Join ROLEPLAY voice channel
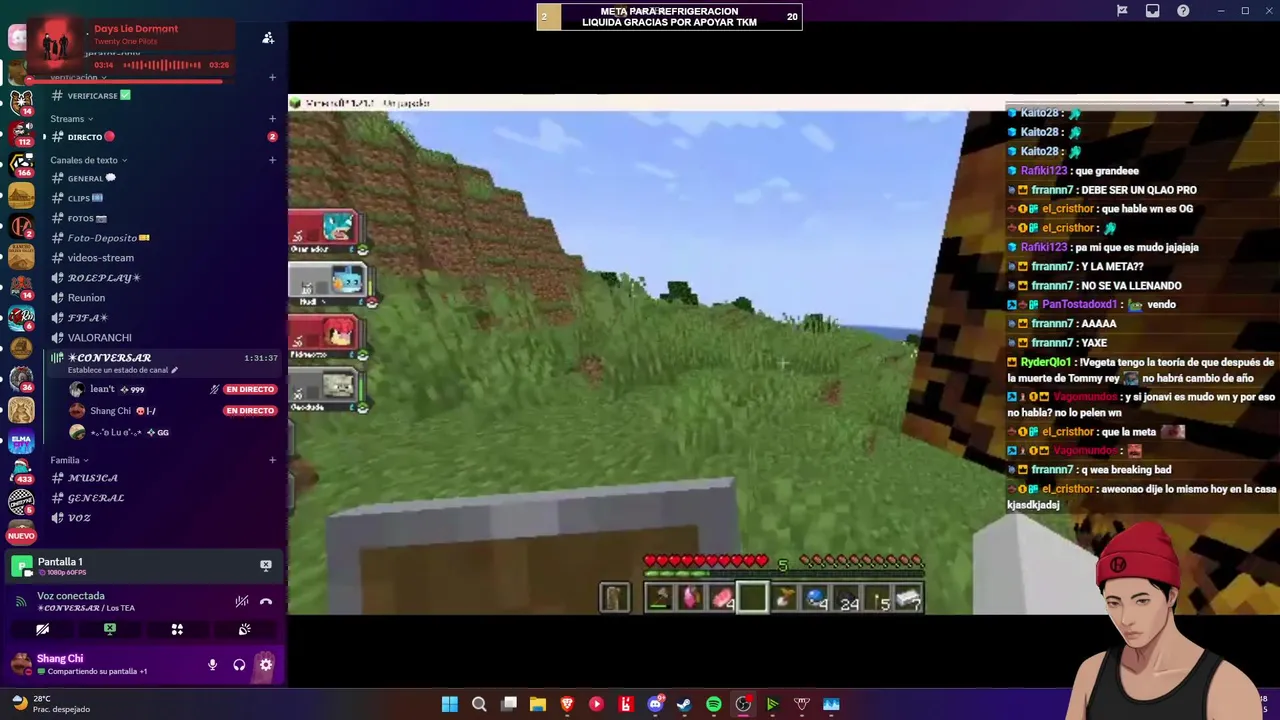The width and height of the screenshot is (1280, 720). pyautogui.click(x=163, y=278)
